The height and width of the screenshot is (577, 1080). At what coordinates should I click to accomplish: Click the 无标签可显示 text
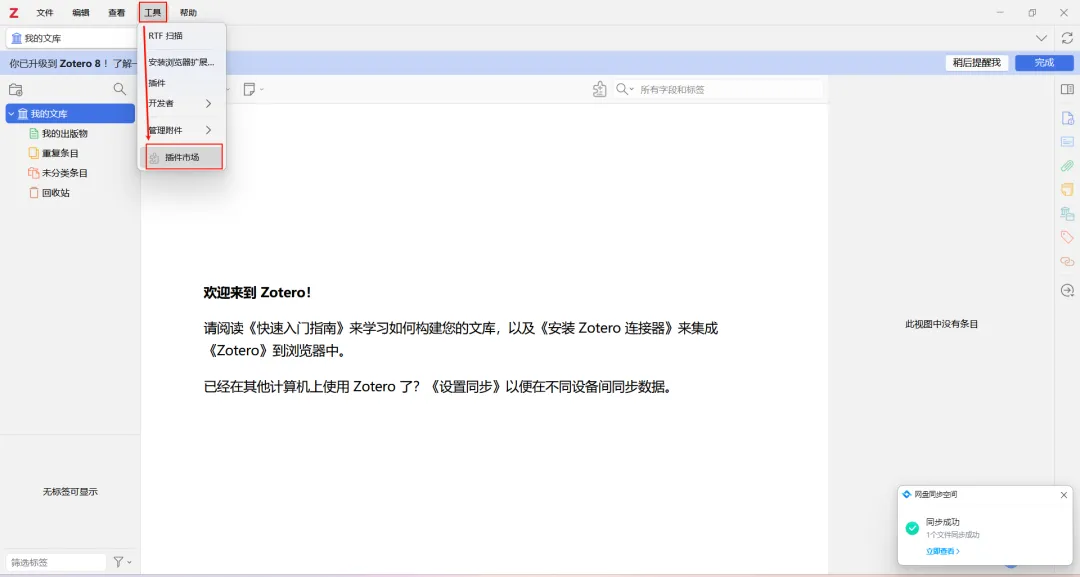click(x=70, y=492)
